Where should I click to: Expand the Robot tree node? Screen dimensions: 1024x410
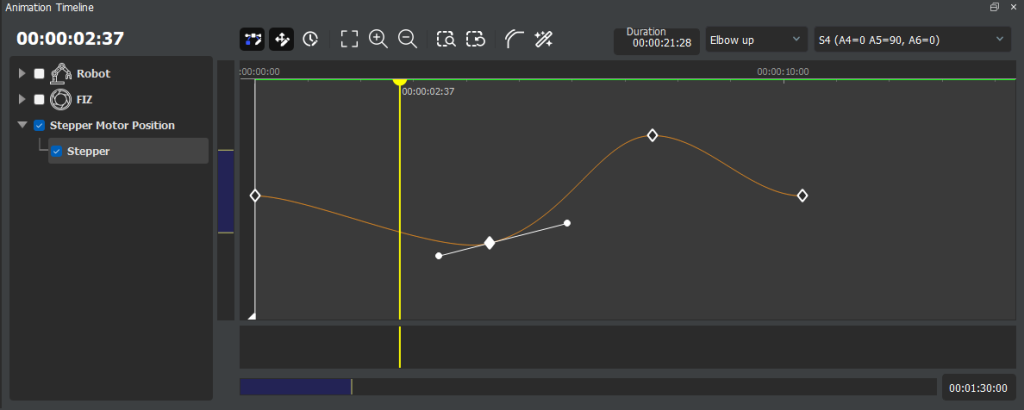point(22,74)
